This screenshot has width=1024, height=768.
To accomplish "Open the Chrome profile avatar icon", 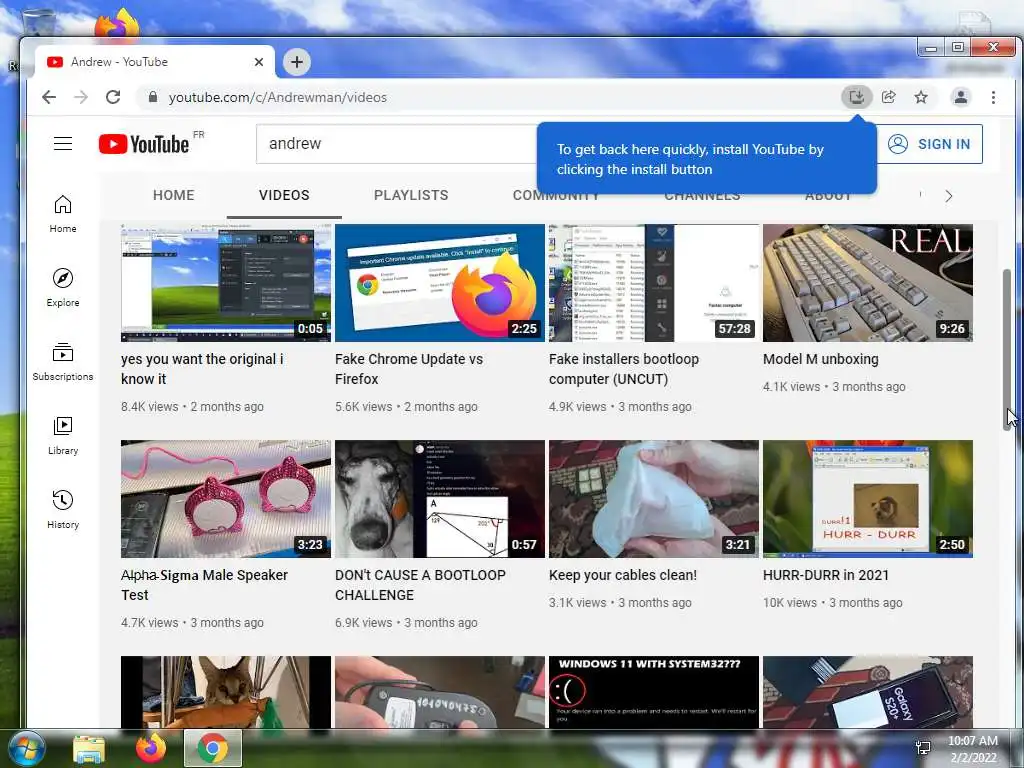I will pyautogui.click(x=961, y=97).
